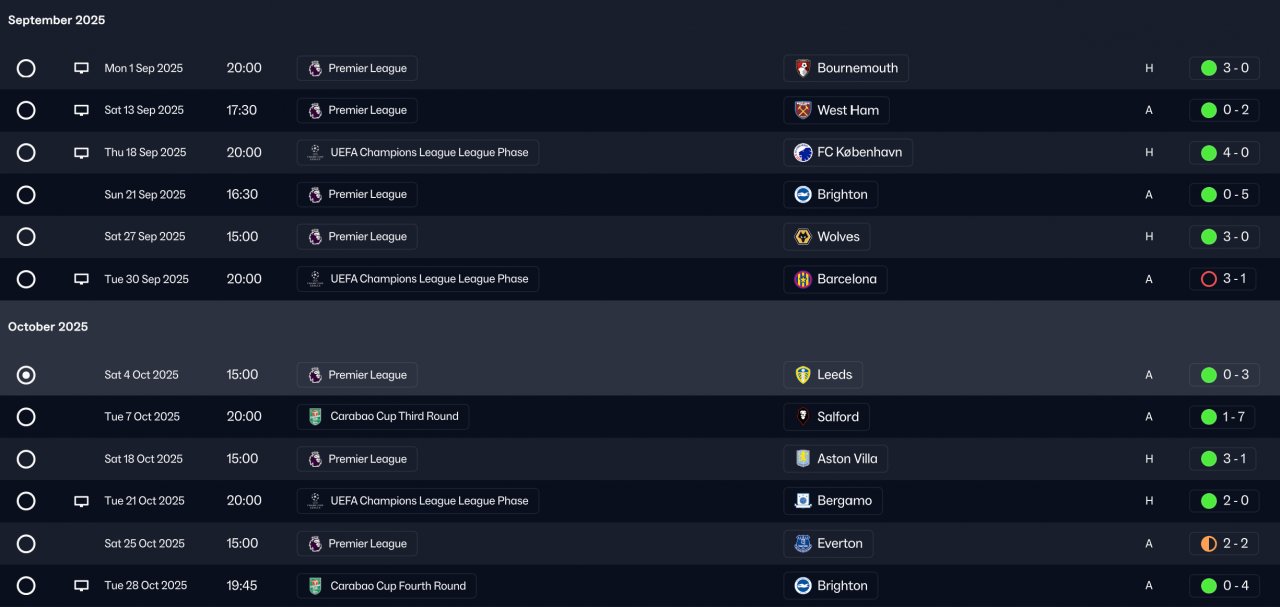Select the radio button for Sat 13 Sep fixture
This screenshot has height=607, width=1280.
tap(26, 110)
